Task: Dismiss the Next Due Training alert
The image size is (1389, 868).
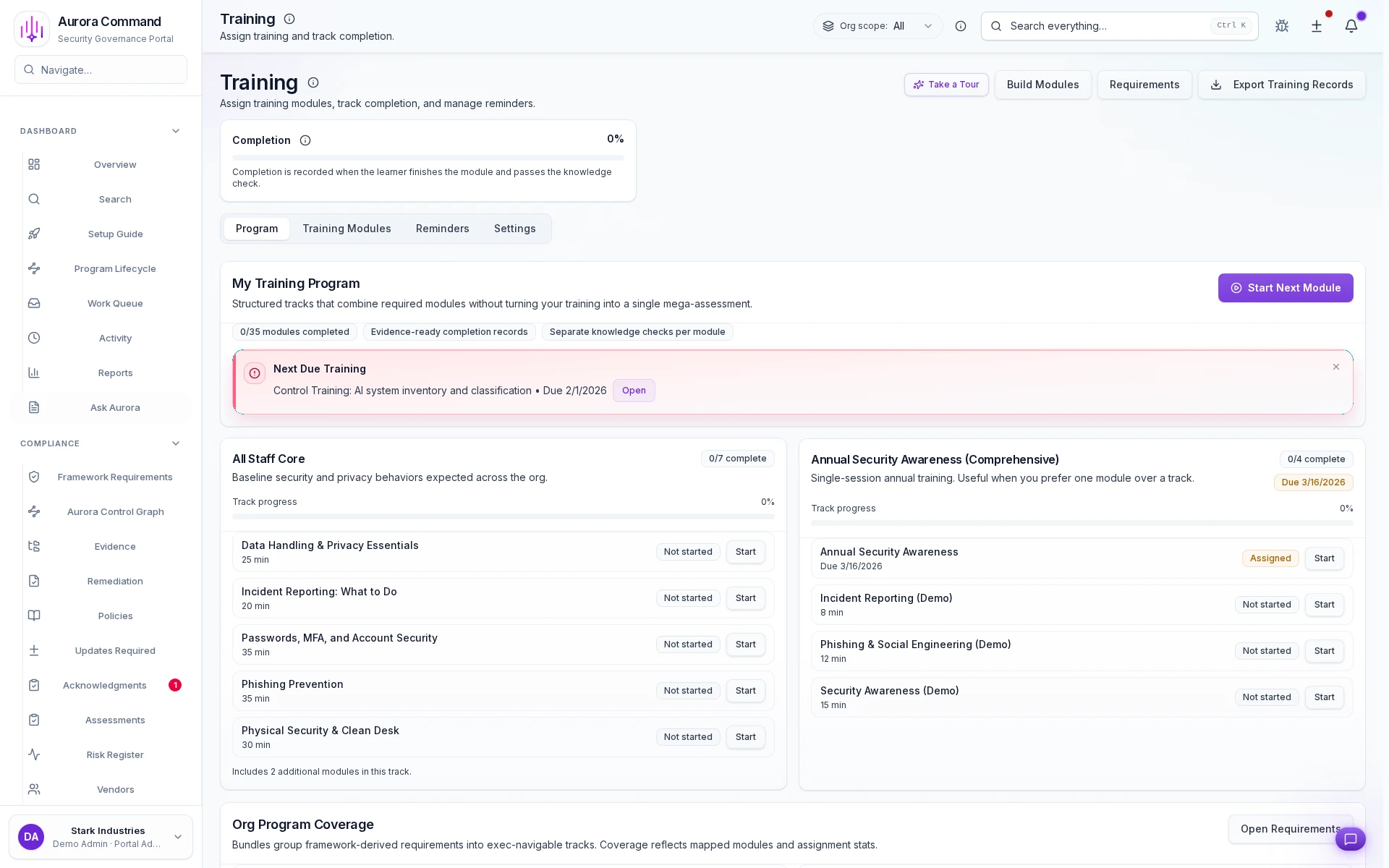Action: 1336,367
